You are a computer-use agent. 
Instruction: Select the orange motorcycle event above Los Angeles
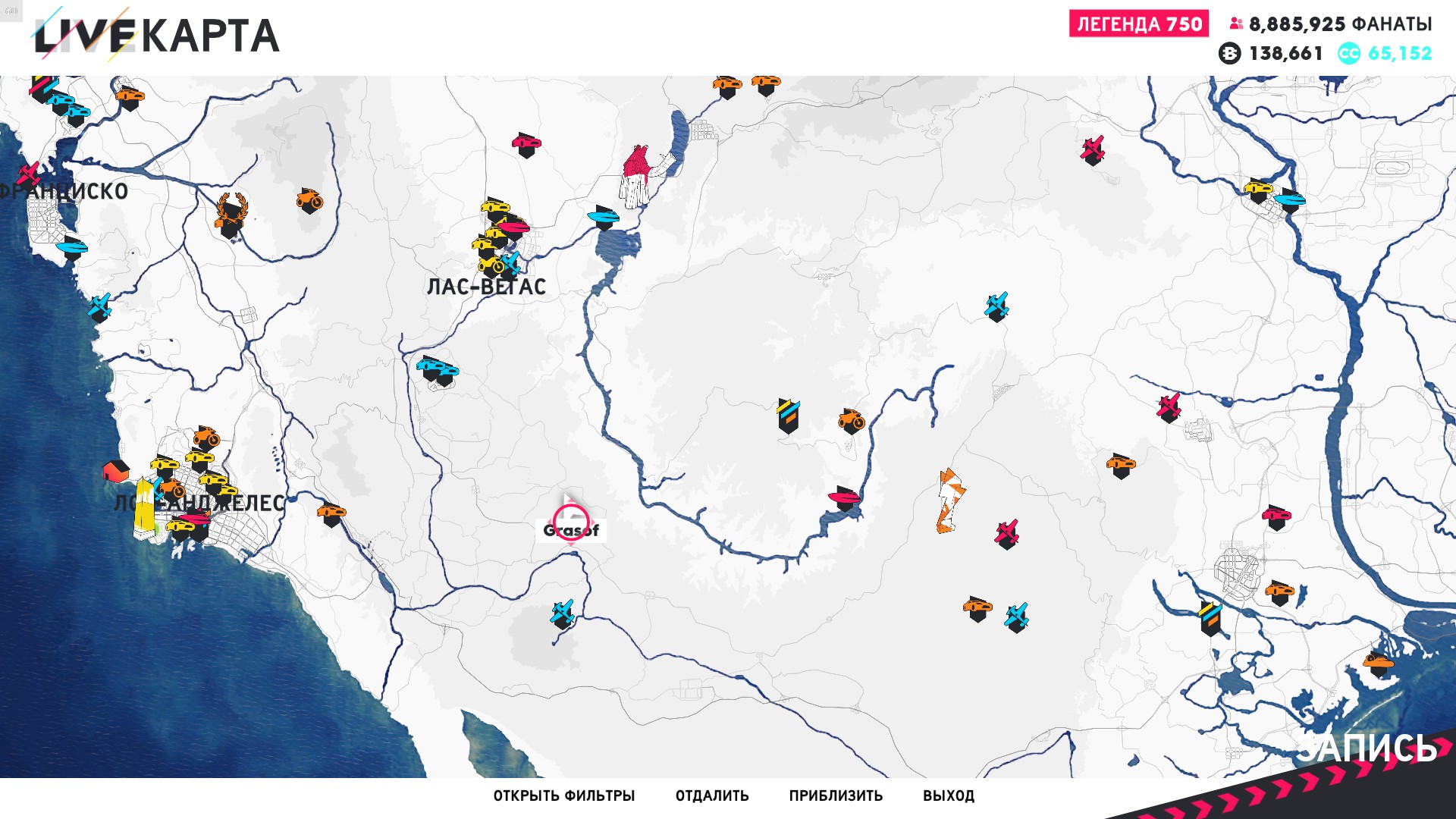(x=205, y=439)
